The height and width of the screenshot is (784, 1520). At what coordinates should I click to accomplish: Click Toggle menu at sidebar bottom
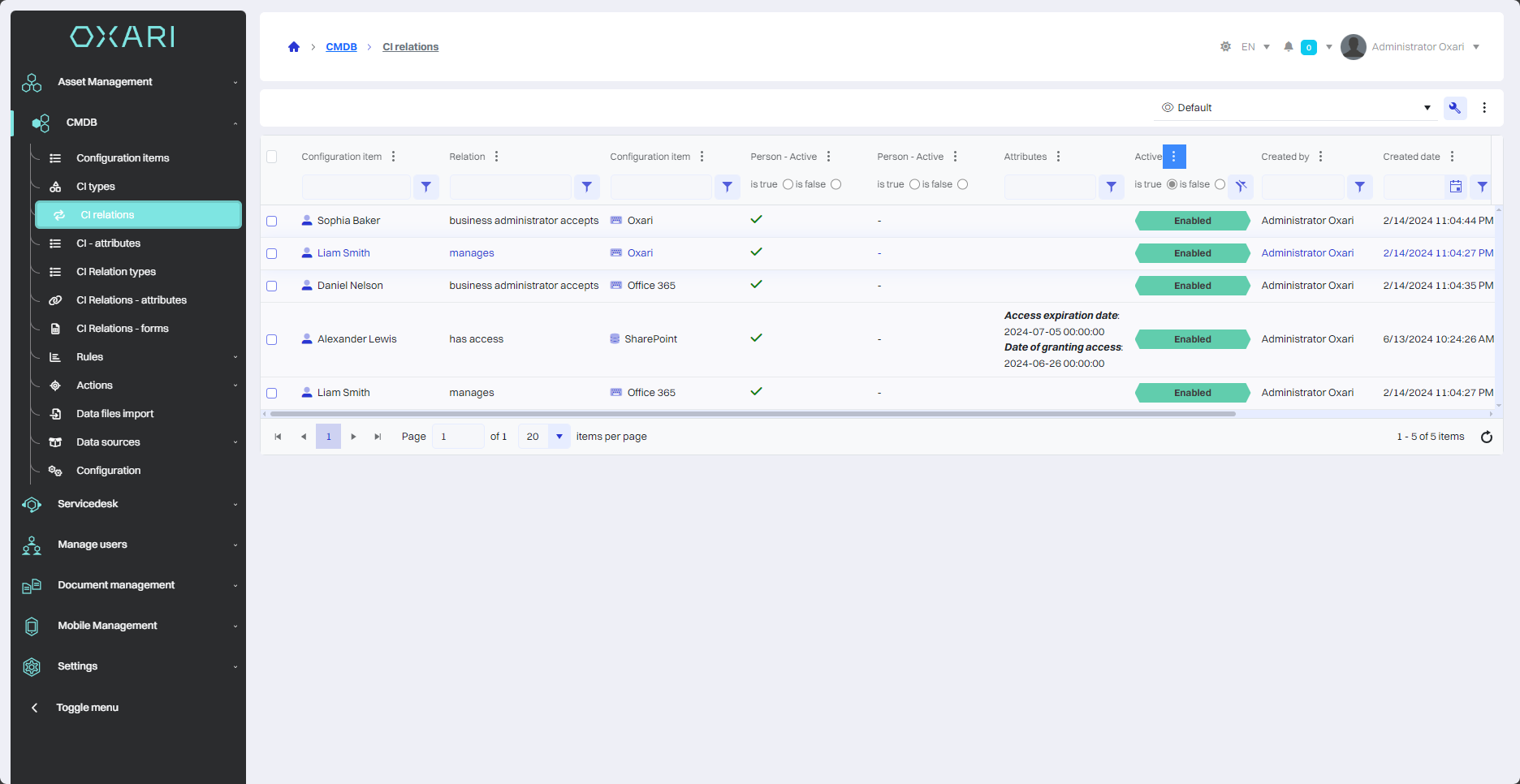[87, 708]
